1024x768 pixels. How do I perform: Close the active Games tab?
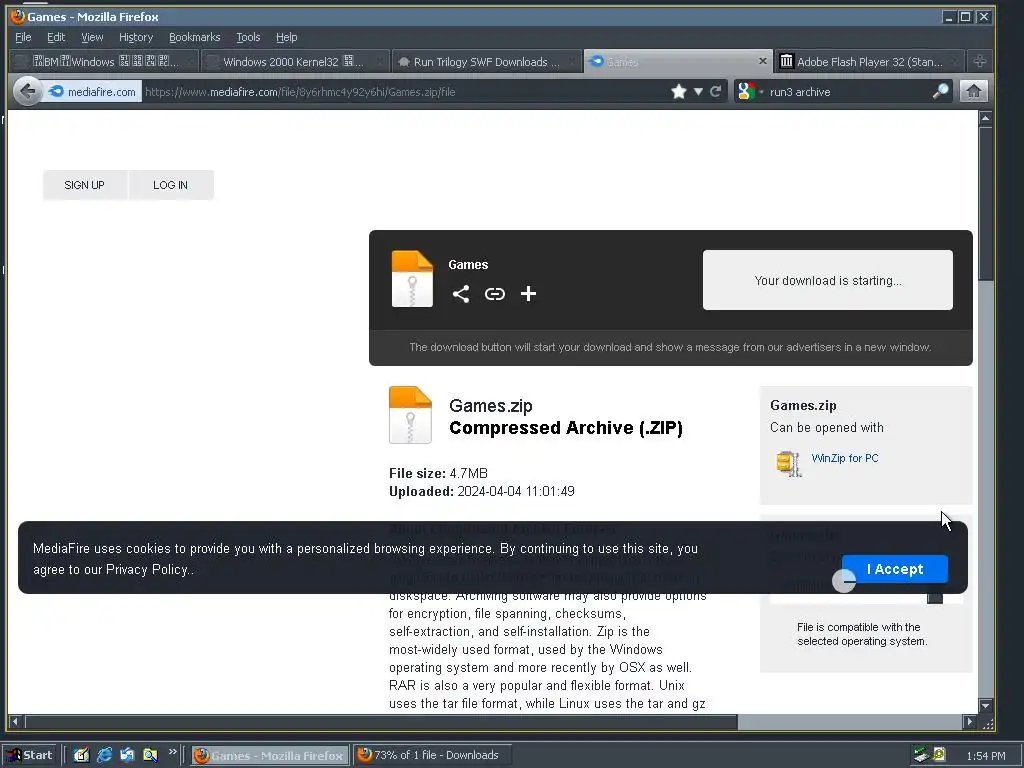click(762, 61)
